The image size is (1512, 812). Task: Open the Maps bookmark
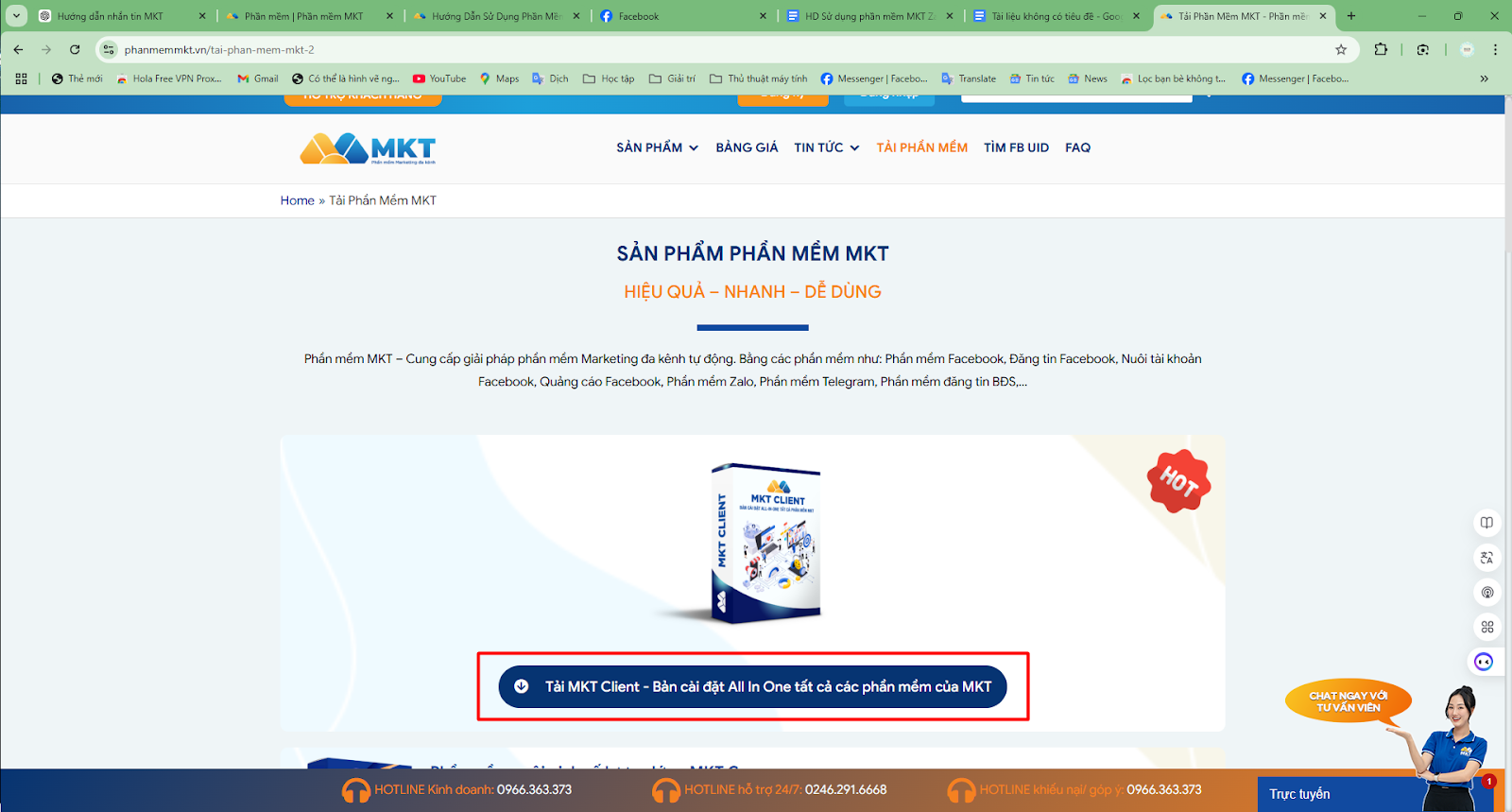coord(499,78)
